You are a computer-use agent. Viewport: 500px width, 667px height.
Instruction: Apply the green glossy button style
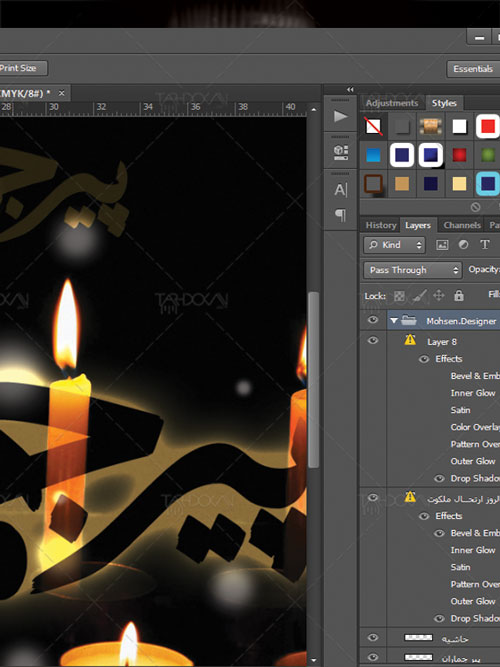(x=488, y=155)
